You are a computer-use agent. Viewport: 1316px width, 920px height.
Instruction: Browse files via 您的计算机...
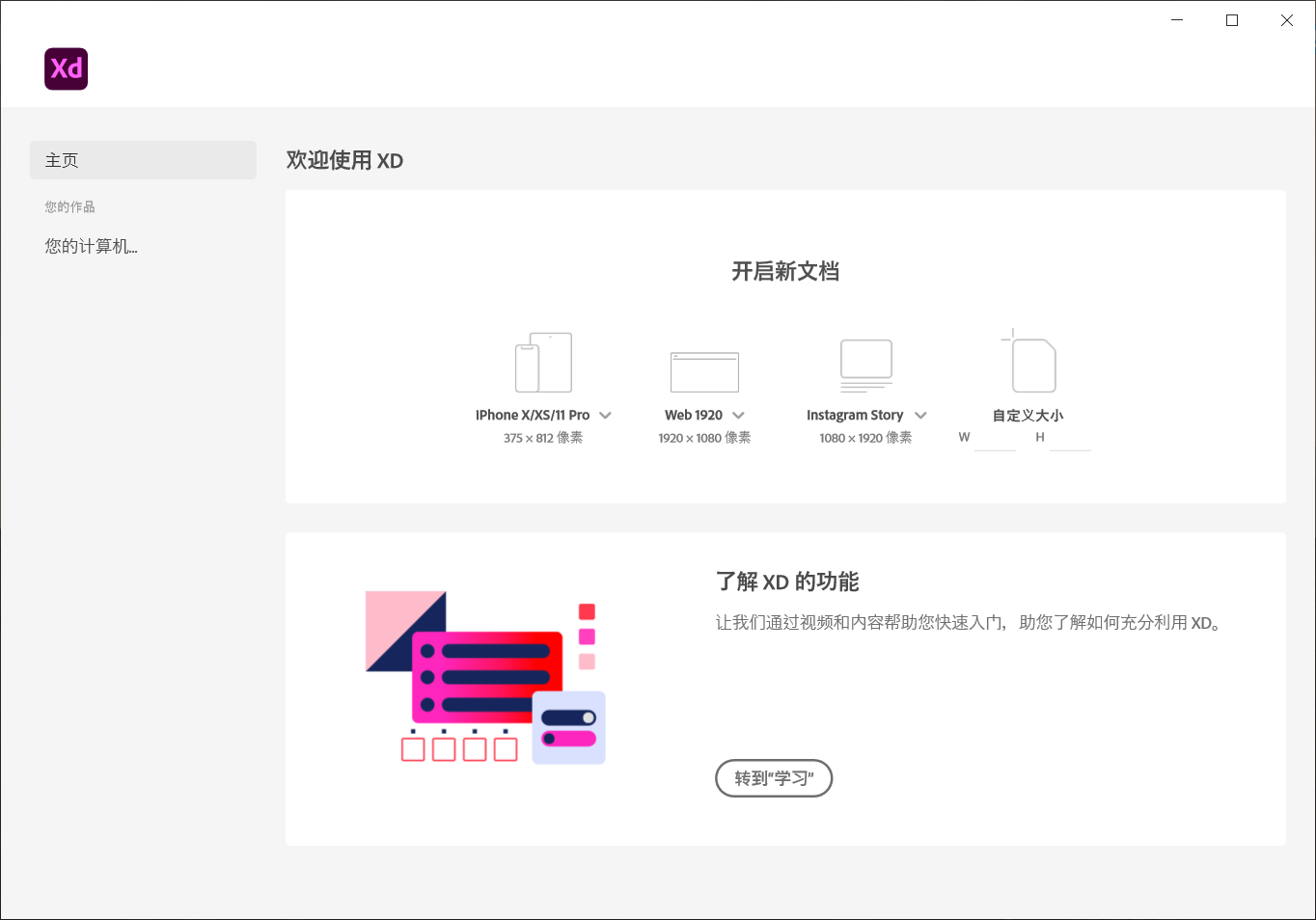[x=91, y=246]
